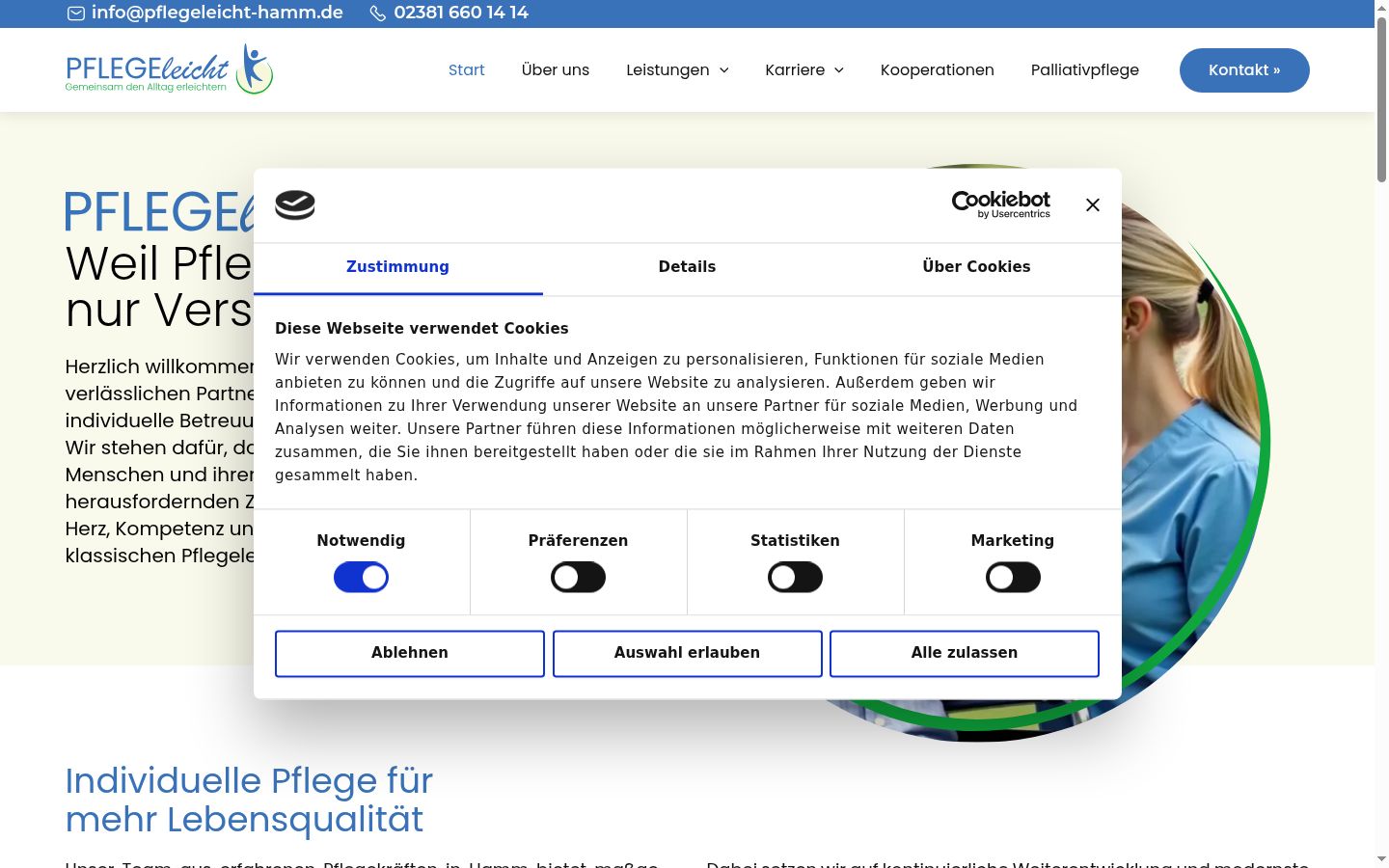Switch to the Details tab

[687, 267]
